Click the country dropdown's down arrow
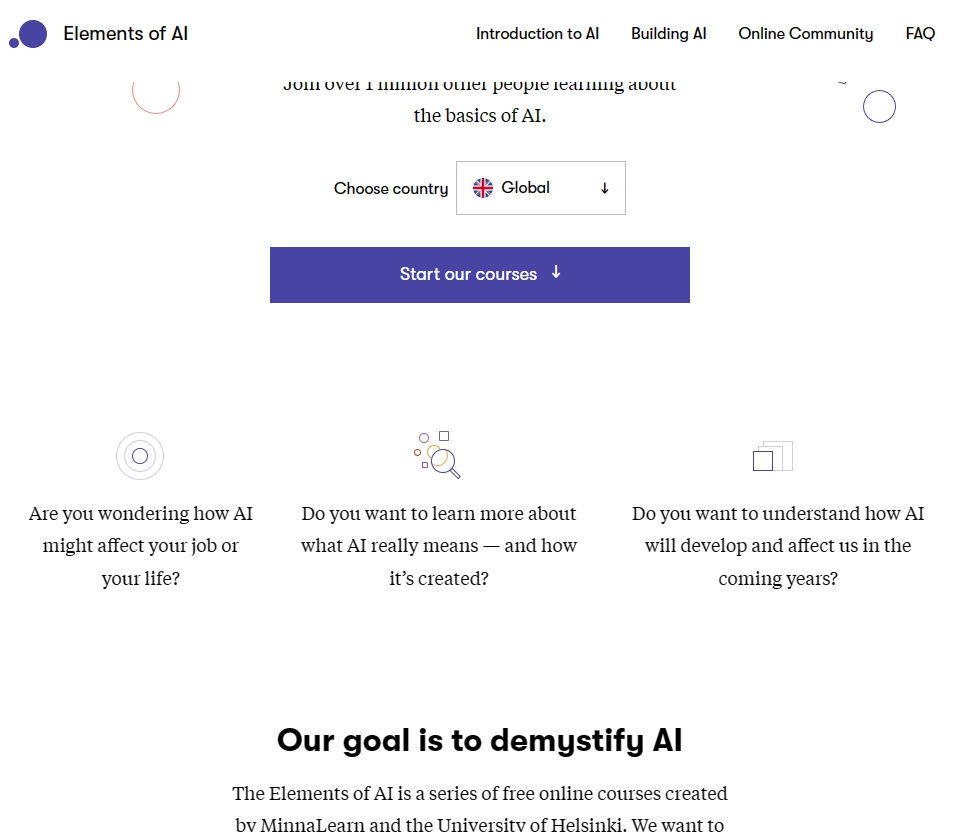968x832 pixels. coord(604,188)
